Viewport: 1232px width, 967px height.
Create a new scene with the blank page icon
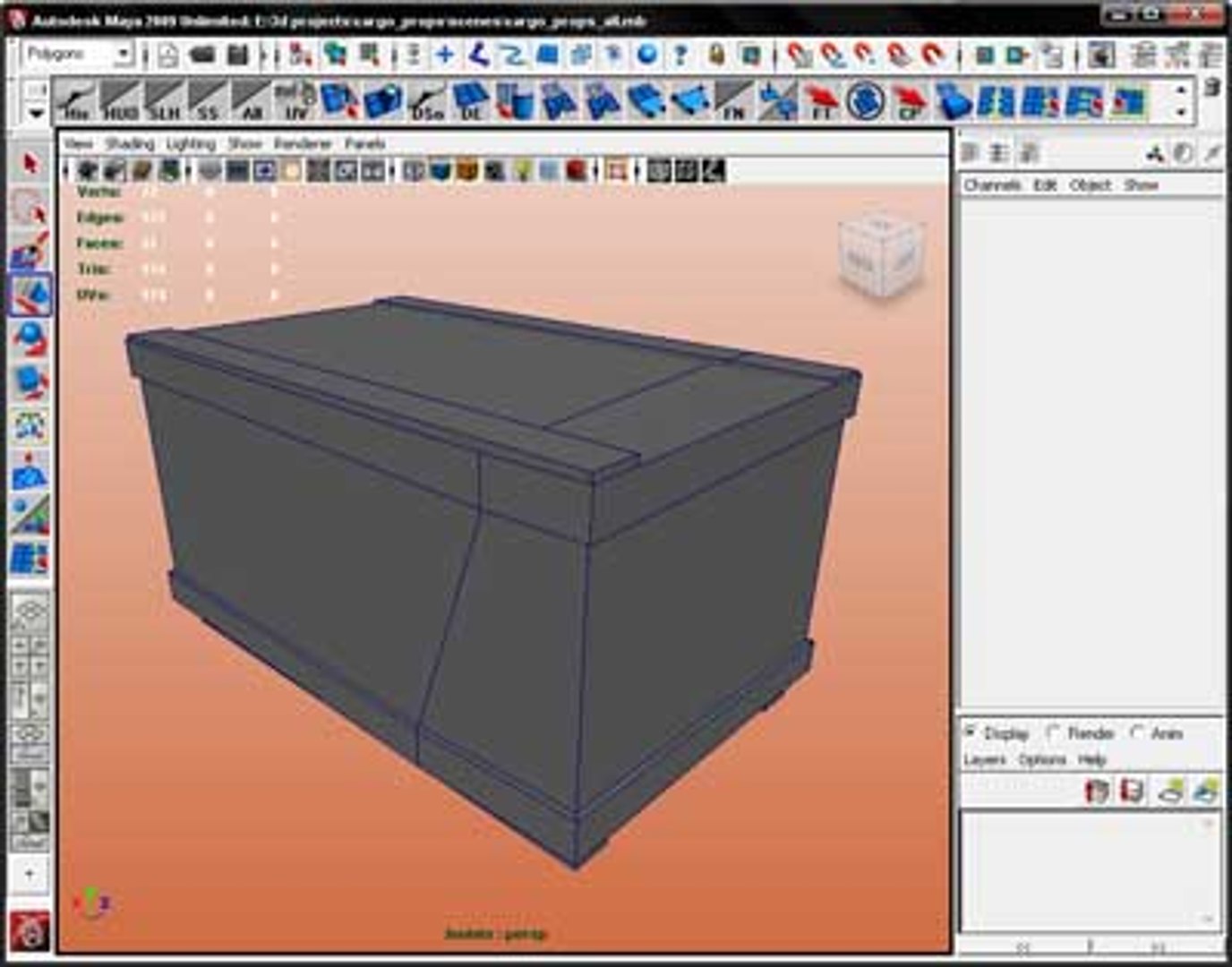pyautogui.click(x=168, y=56)
